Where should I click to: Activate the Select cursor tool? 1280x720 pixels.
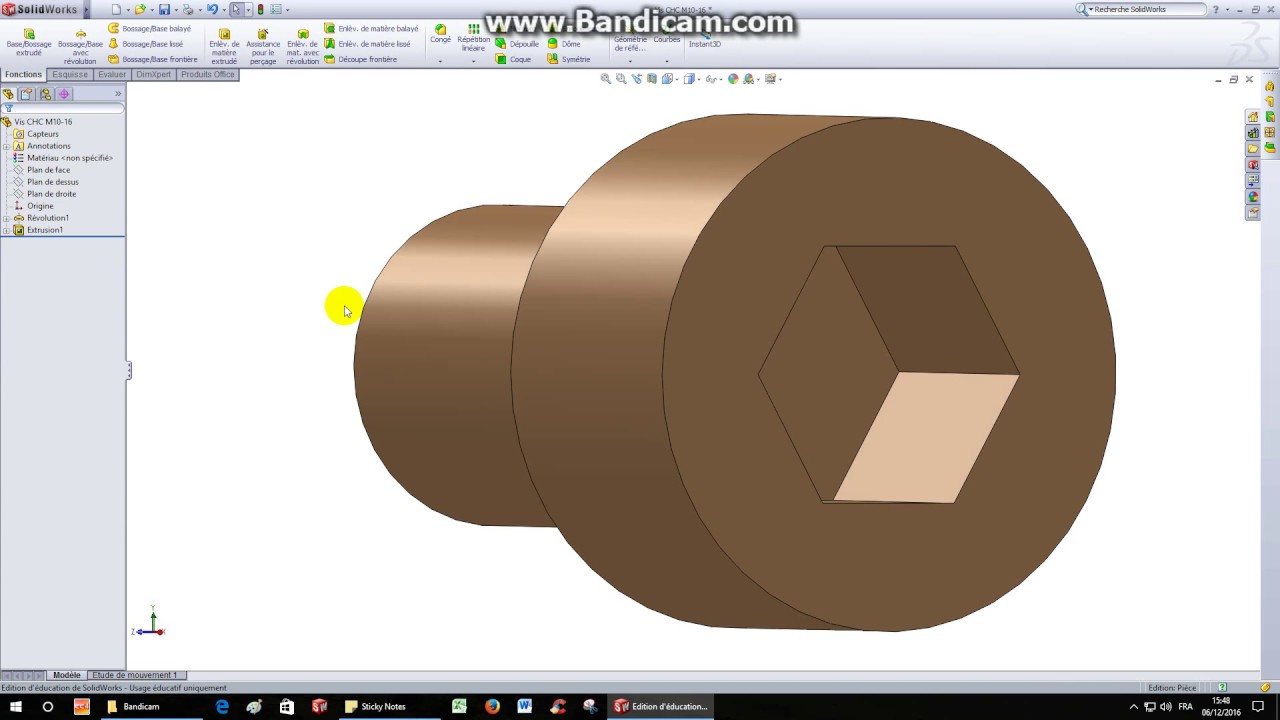[x=237, y=9]
